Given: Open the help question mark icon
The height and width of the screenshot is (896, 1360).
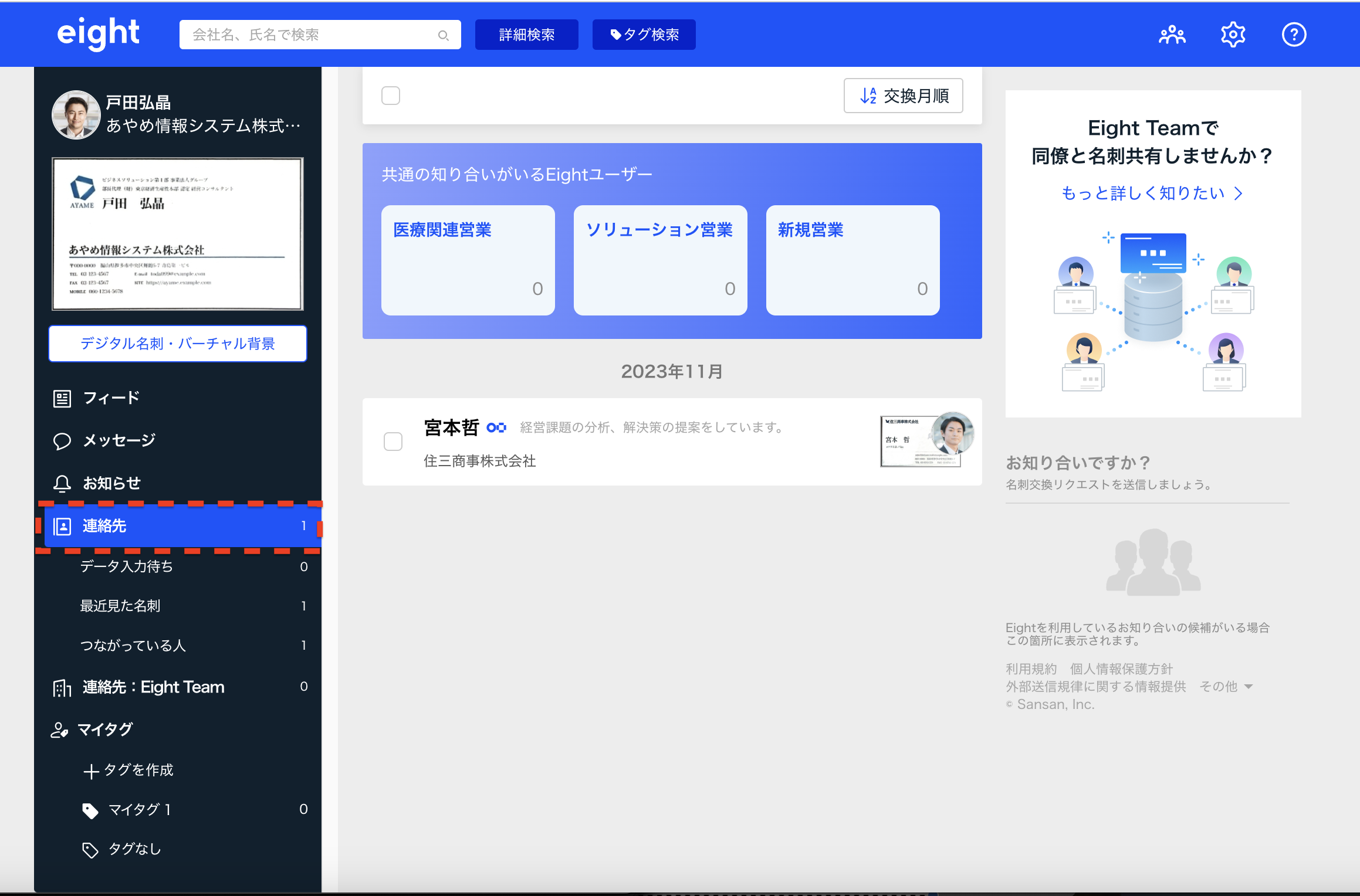Looking at the screenshot, I should 1294,35.
